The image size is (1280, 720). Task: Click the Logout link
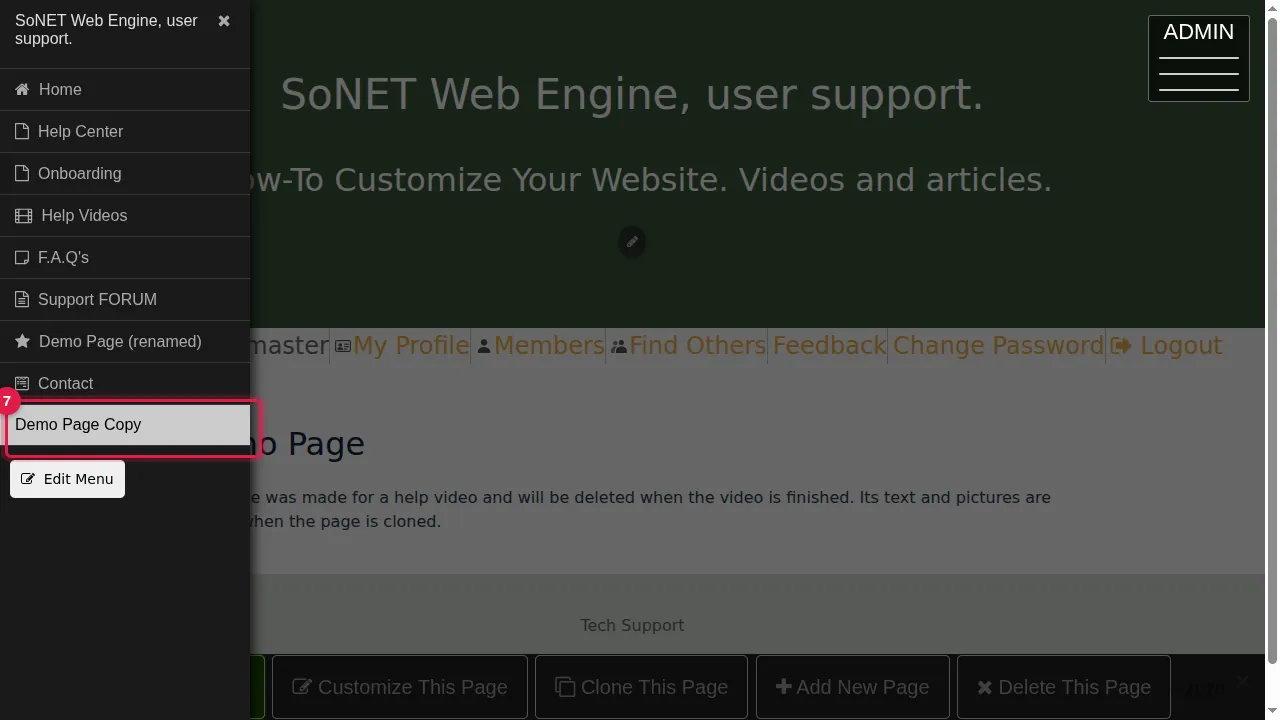pyautogui.click(x=1166, y=346)
